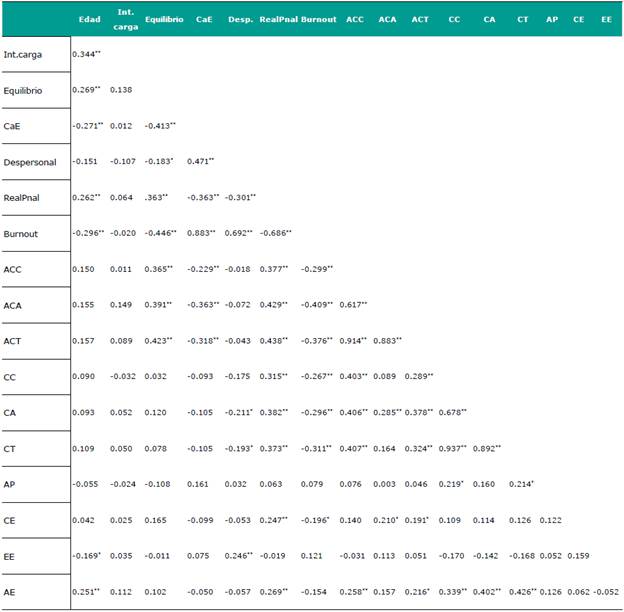Select the ACT row label

coord(14,339)
